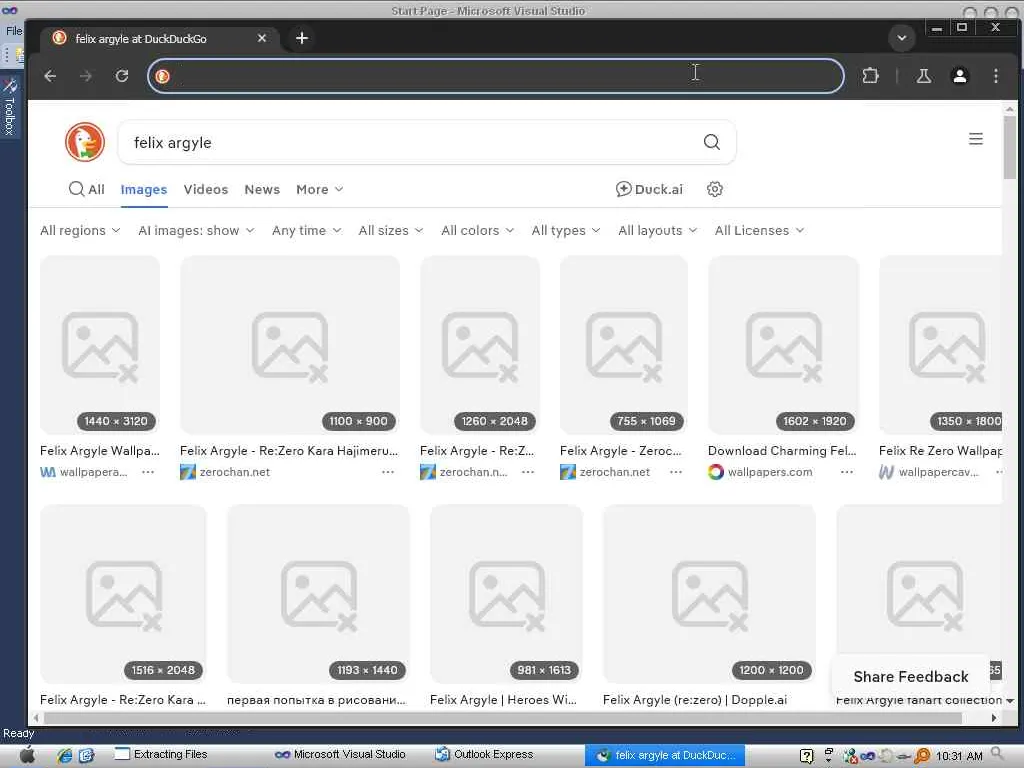Viewport: 1024px width, 768px height.
Task: Open search settings gear icon
Action: 714,189
